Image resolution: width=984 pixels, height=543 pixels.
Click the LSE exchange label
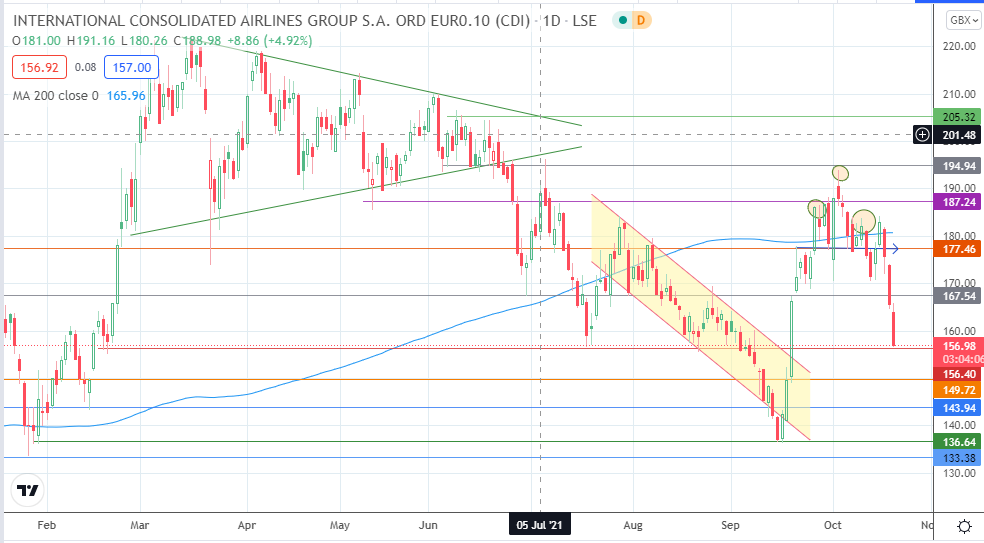pyautogui.click(x=584, y=21)
